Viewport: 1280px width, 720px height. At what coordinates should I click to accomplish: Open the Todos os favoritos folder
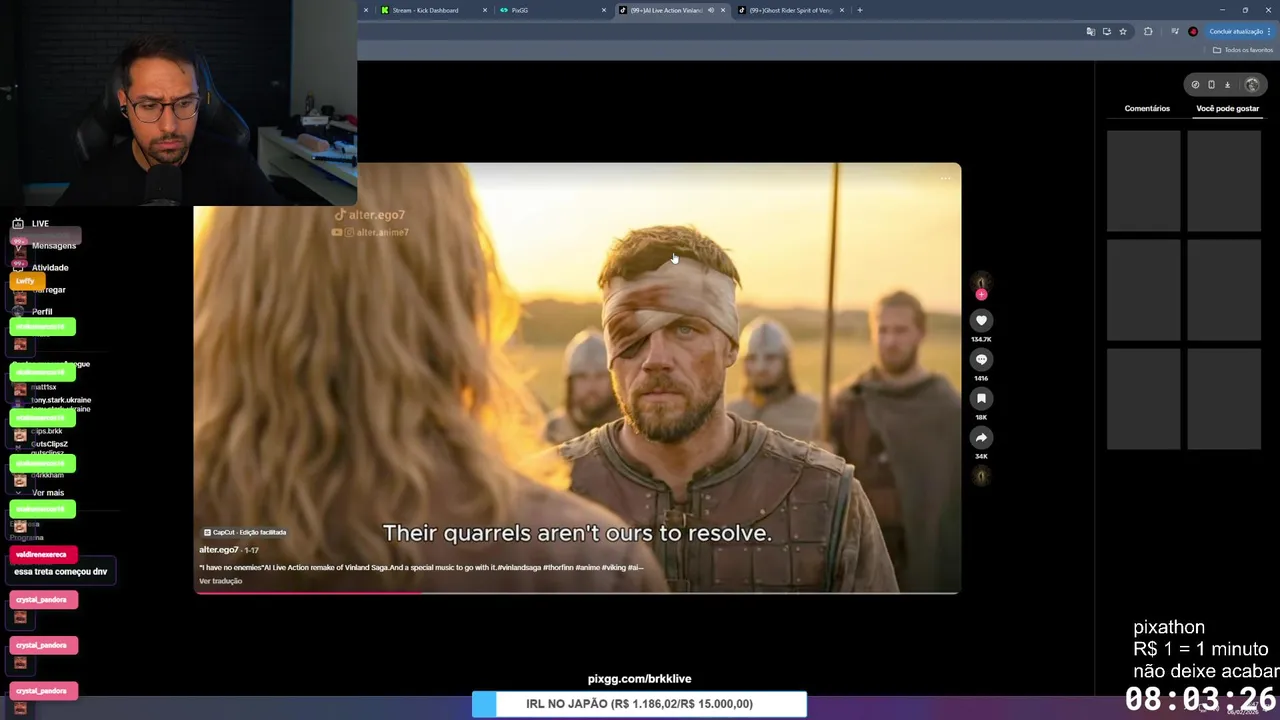[1243, 50]
